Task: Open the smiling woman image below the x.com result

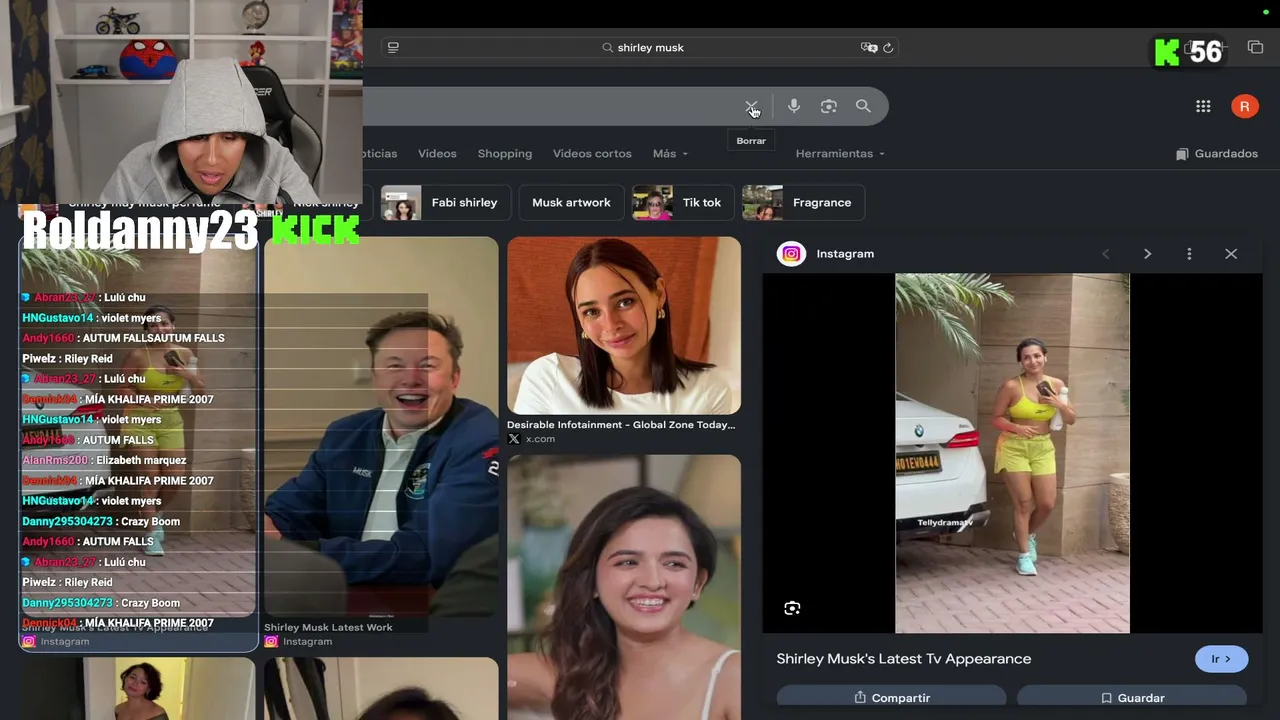Action: [x=624, y=587]
